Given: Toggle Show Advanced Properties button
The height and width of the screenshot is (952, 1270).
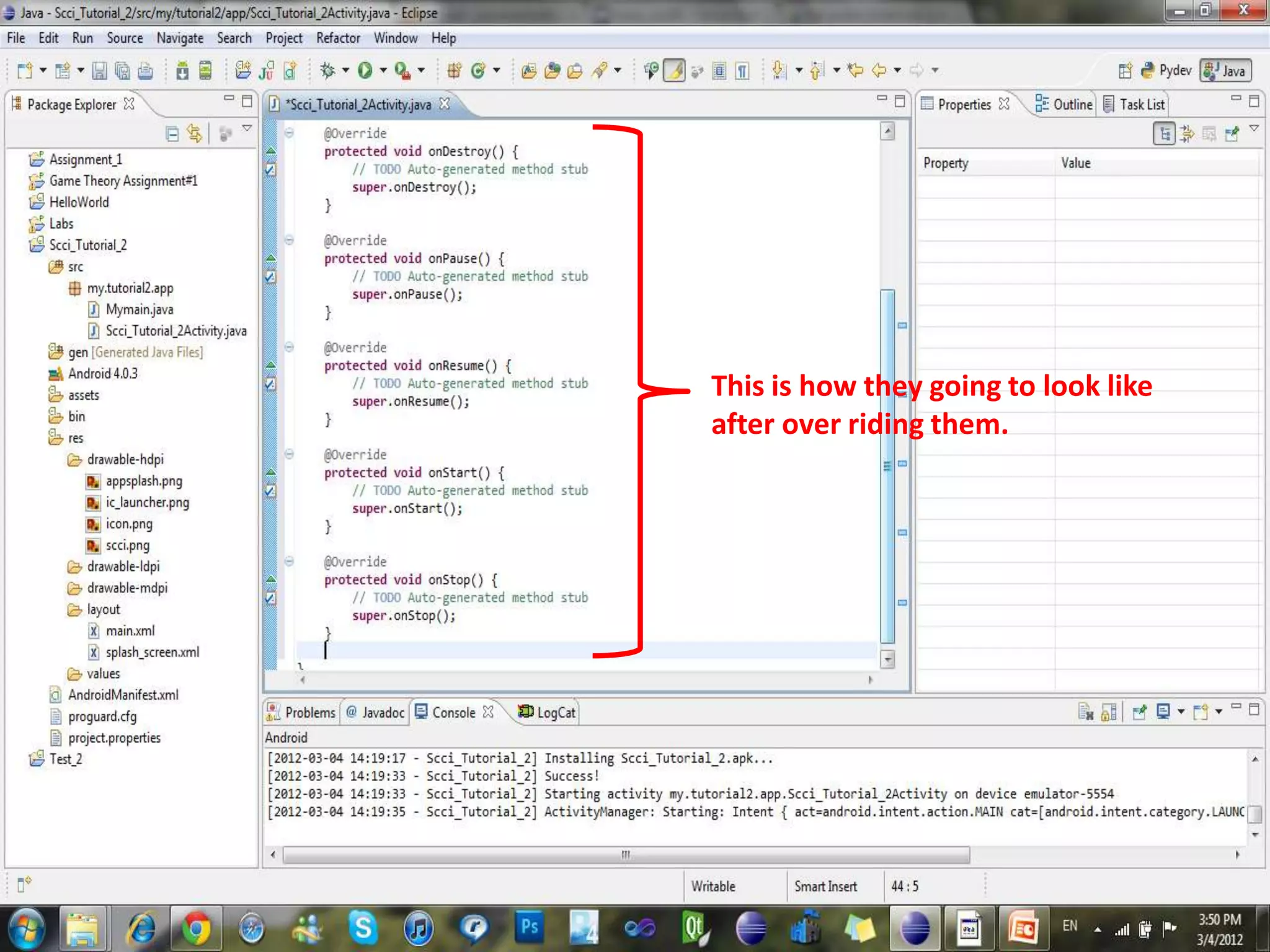Looking at the screenshot, I should point(1187,134).
